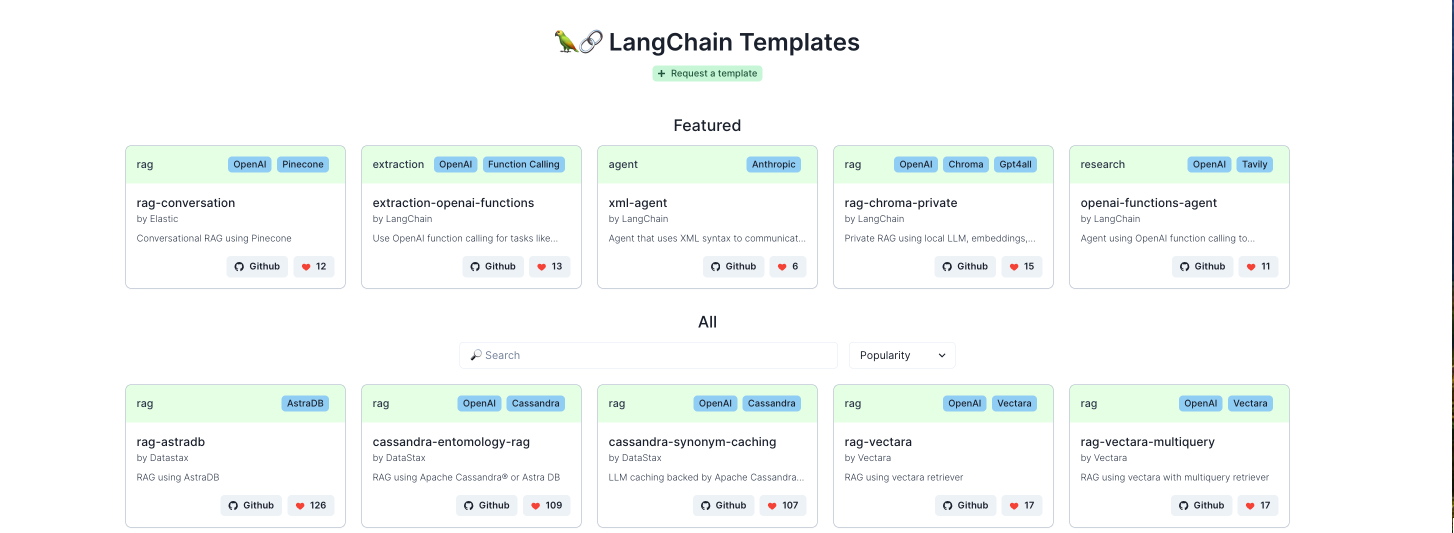The height and width of the screenshot is (533, 1454).
Task: Select the Pinecone tag on rag-conversation
Action: pos(302,164)
